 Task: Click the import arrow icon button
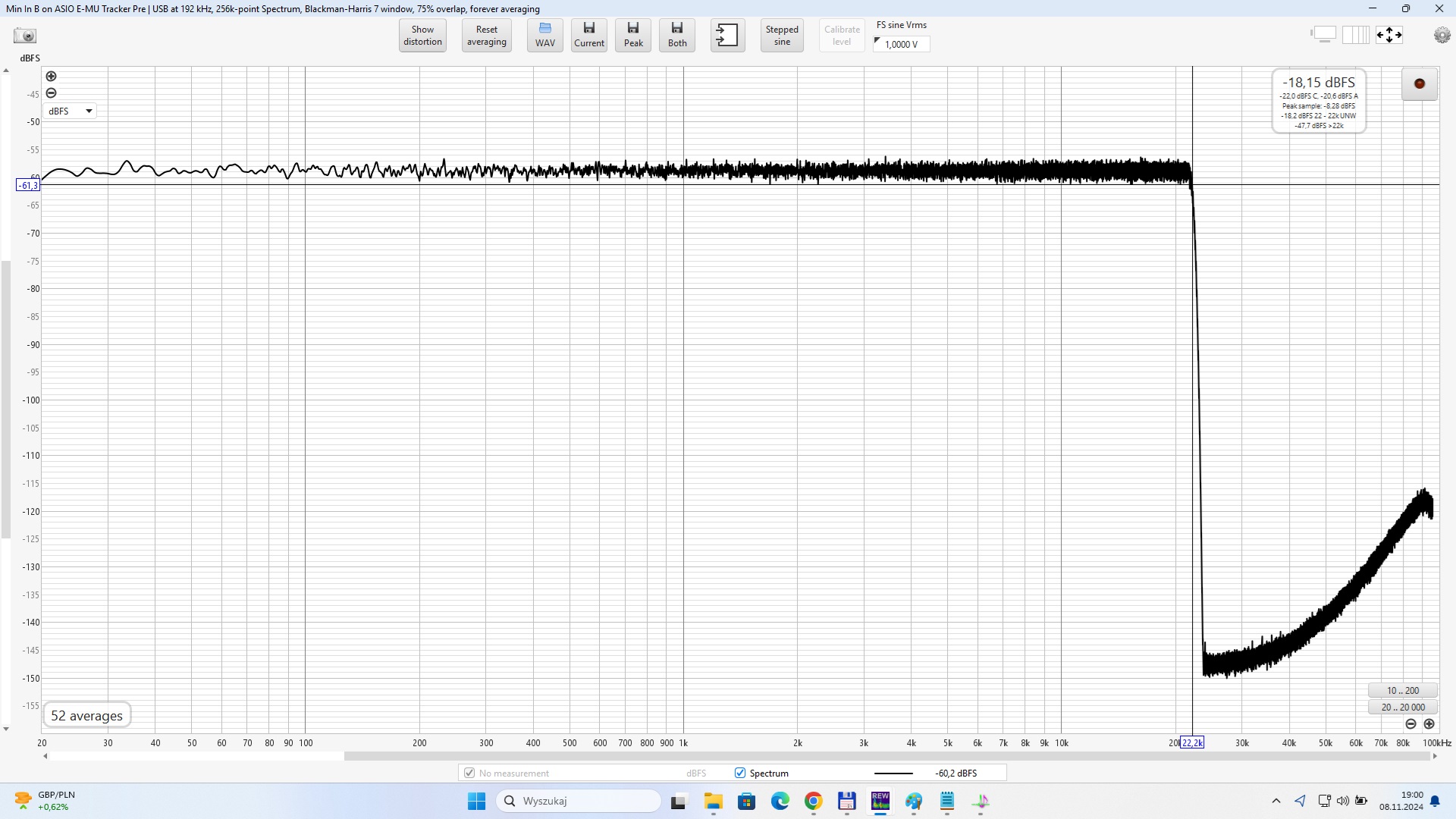(727, 36)
